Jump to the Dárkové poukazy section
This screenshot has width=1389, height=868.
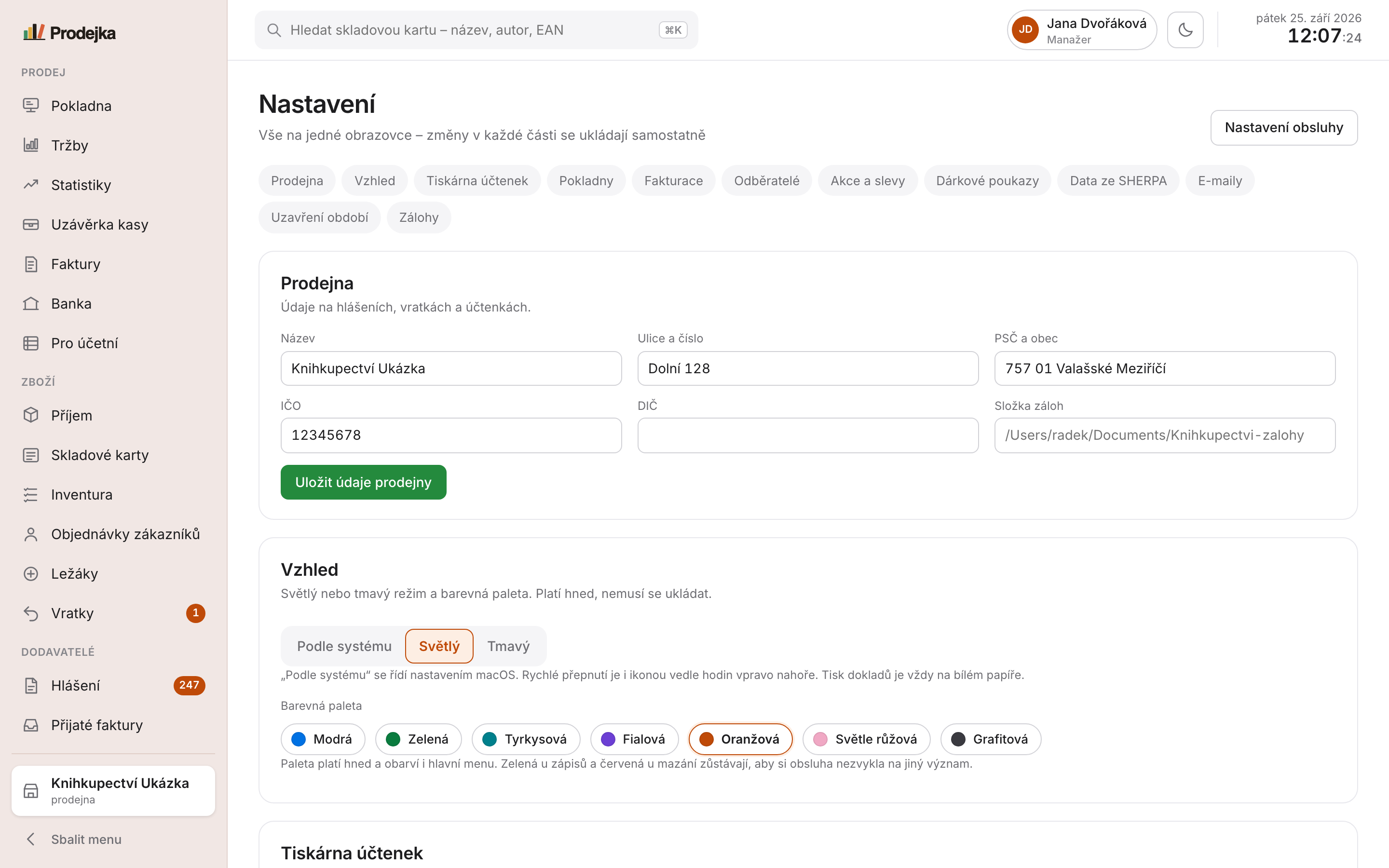click(x=987, y=181)
